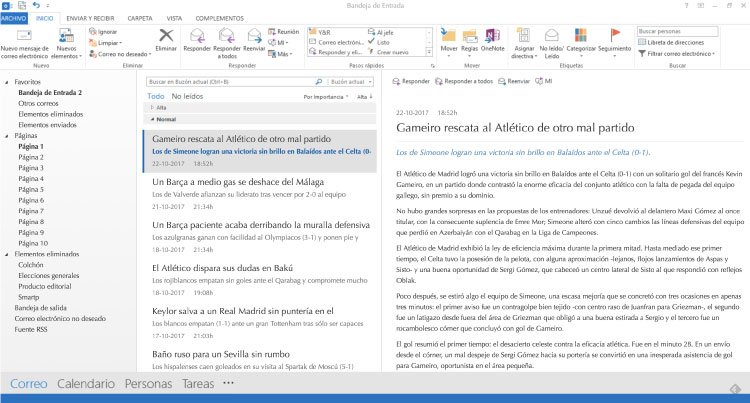The height and width of the screenshot is (403, 750).
Task: Open the email 'Baño ruso para un Sevilla sin rumbo'
Action: click(x=260, y=359)
